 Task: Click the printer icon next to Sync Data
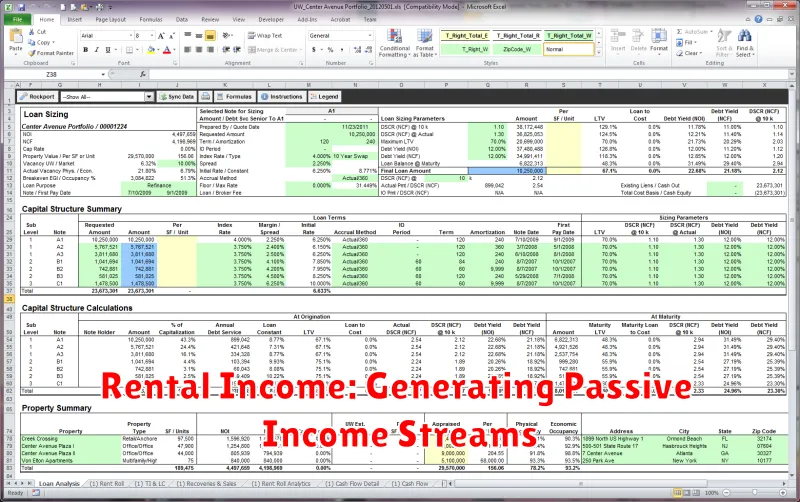click(205, 96)
